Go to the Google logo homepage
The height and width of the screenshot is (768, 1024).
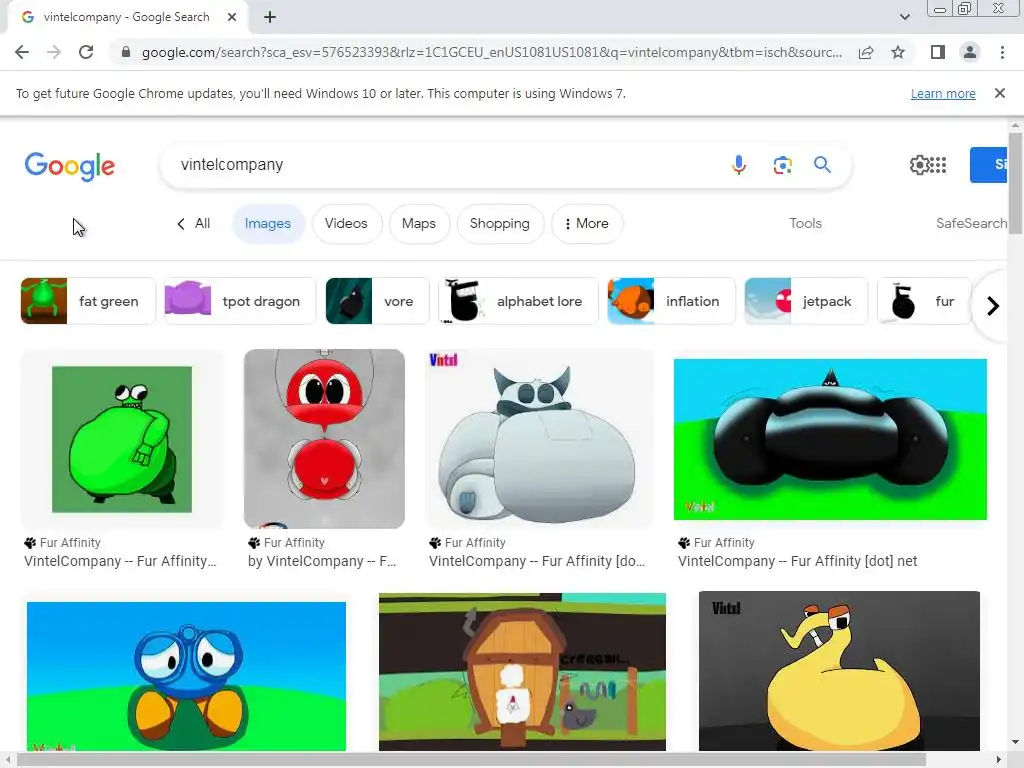pos(70,167)
